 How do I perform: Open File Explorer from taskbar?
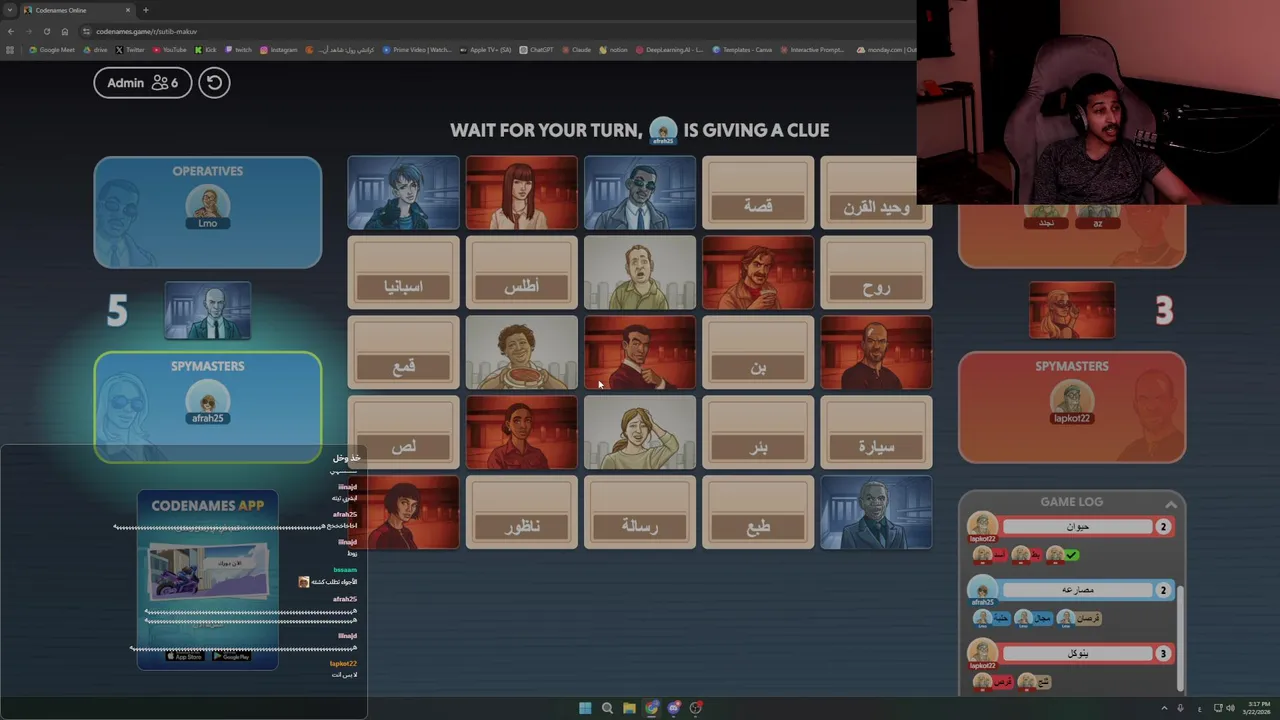(x=629, y=708)
